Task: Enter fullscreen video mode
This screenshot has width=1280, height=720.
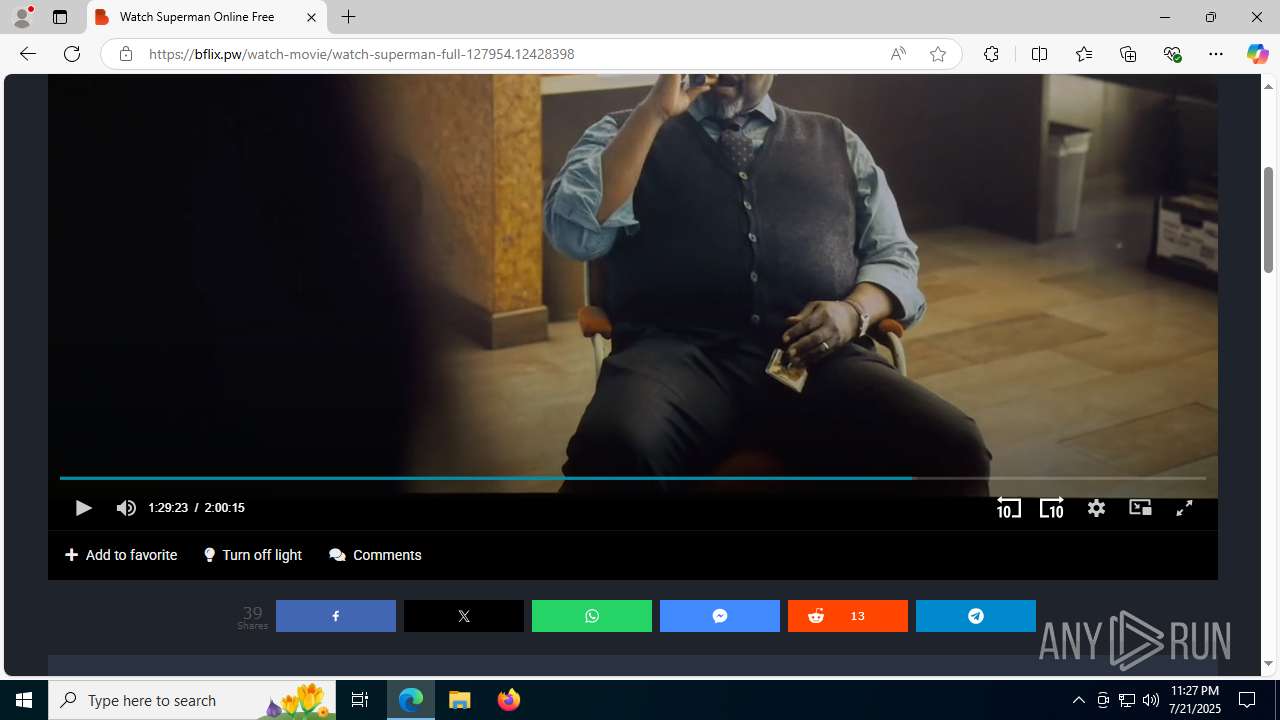Action: (x=1184, y=508)
